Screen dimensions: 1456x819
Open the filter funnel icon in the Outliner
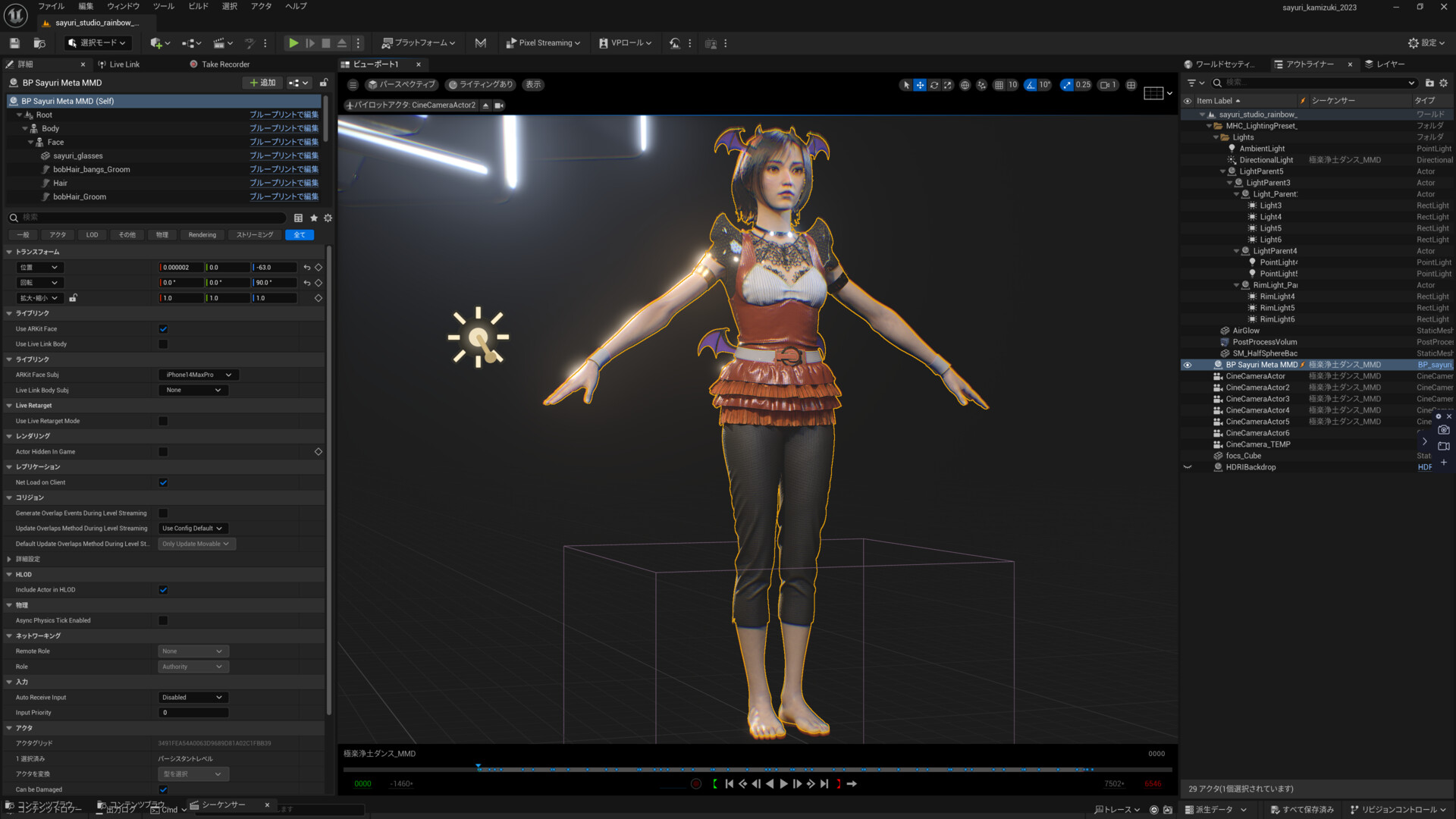tap(1194, 83)
